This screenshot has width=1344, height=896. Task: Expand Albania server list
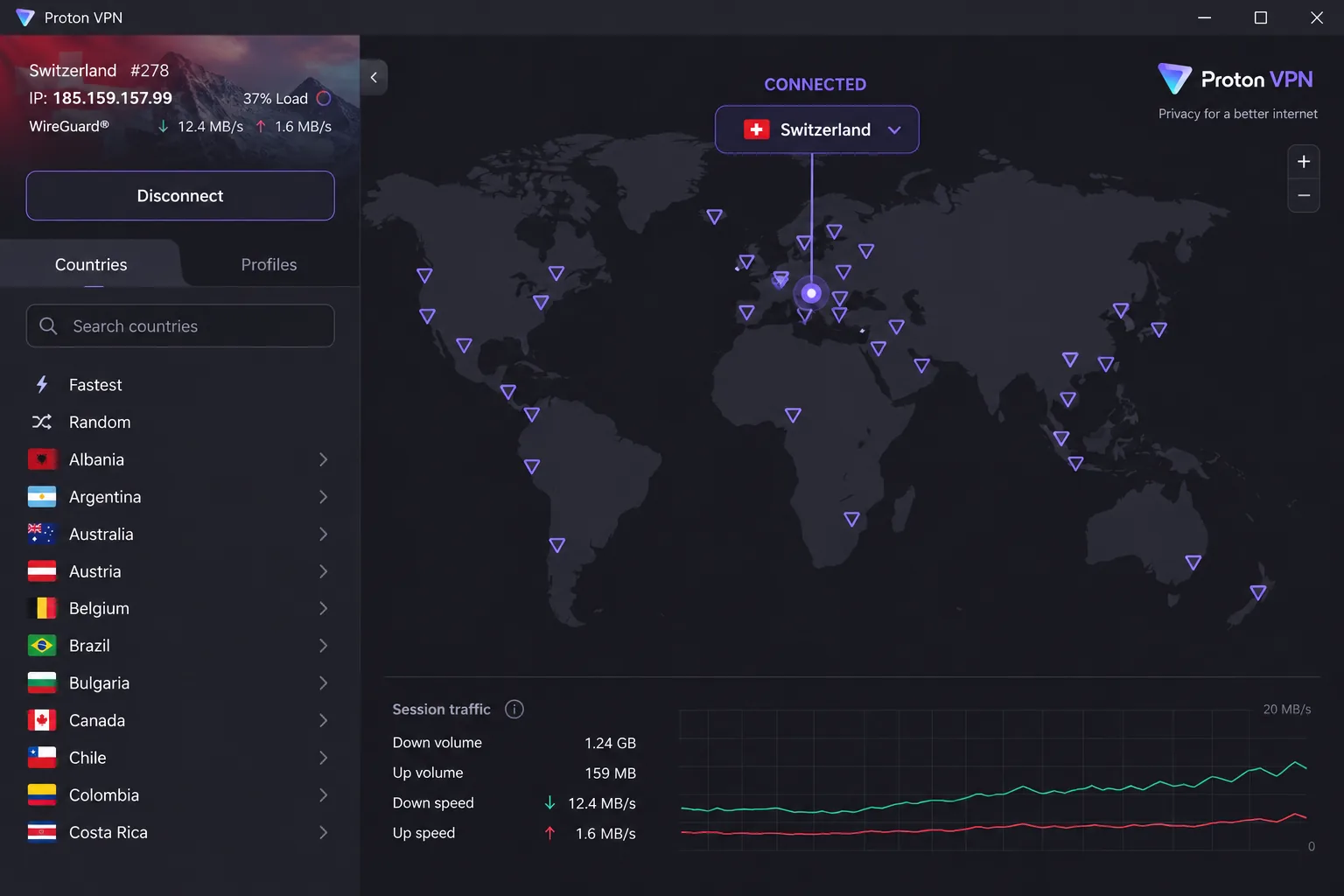point(323,459)
